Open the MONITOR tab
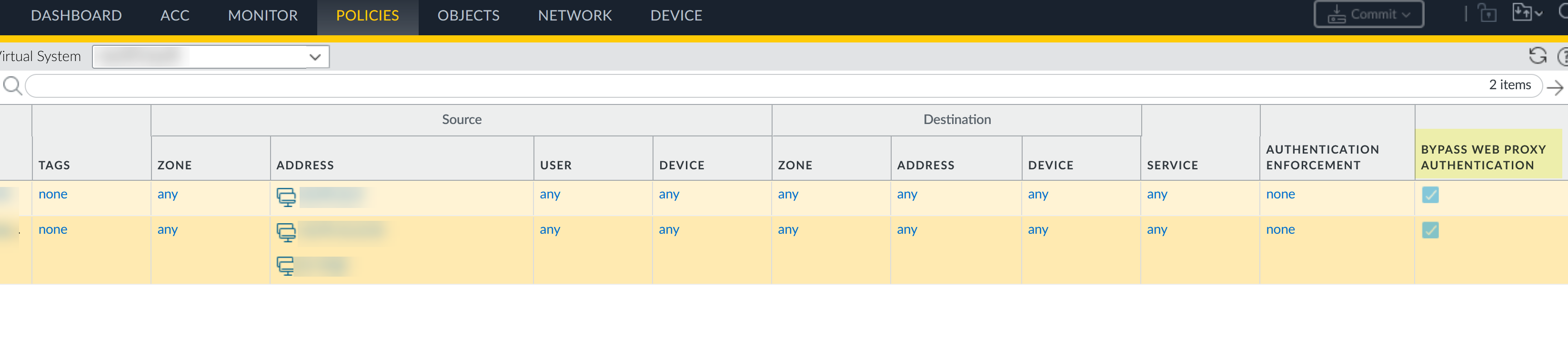 pyautogui.click(x=262, y=16)
